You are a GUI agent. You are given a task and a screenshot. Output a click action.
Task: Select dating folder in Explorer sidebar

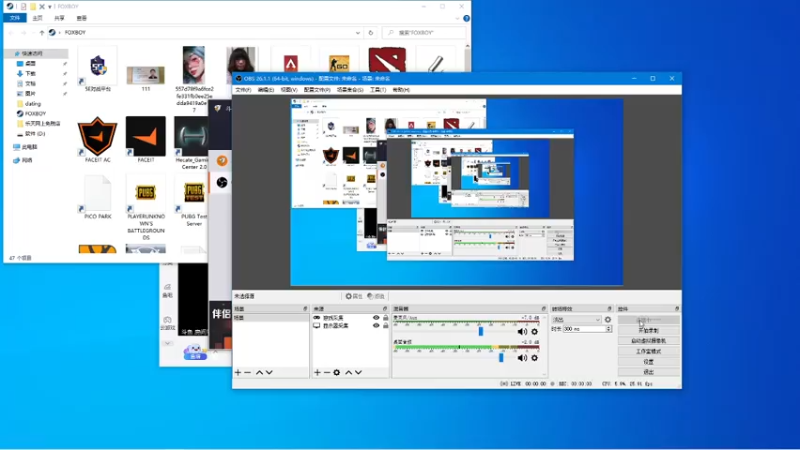(x=32, y=104)
